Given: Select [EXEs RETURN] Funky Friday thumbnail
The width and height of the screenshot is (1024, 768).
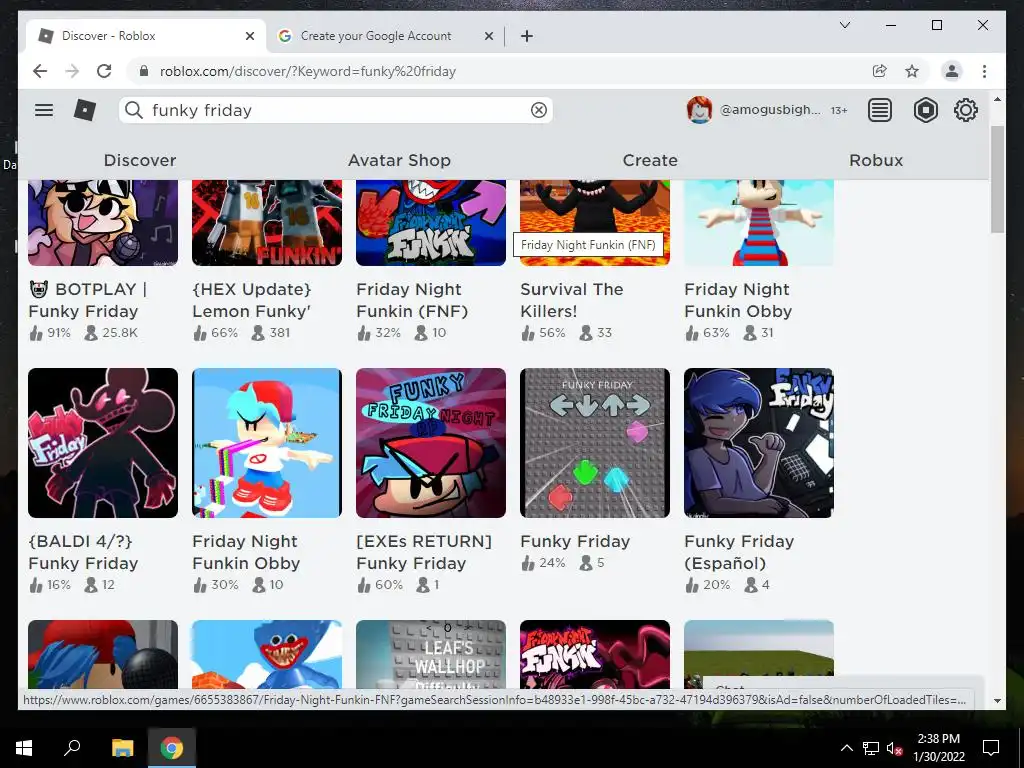Looking at the screenshot, I should [430, 443].
